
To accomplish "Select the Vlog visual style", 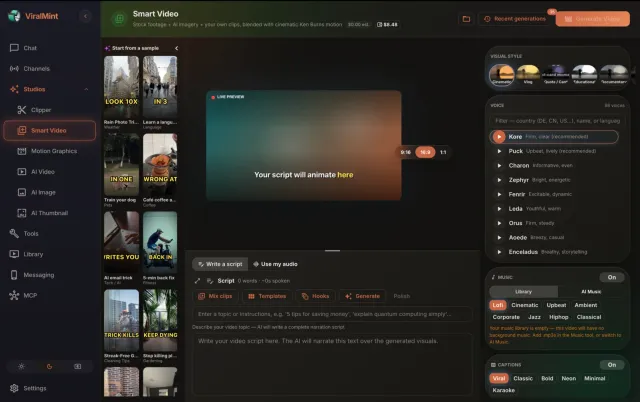I will point(528,74).
